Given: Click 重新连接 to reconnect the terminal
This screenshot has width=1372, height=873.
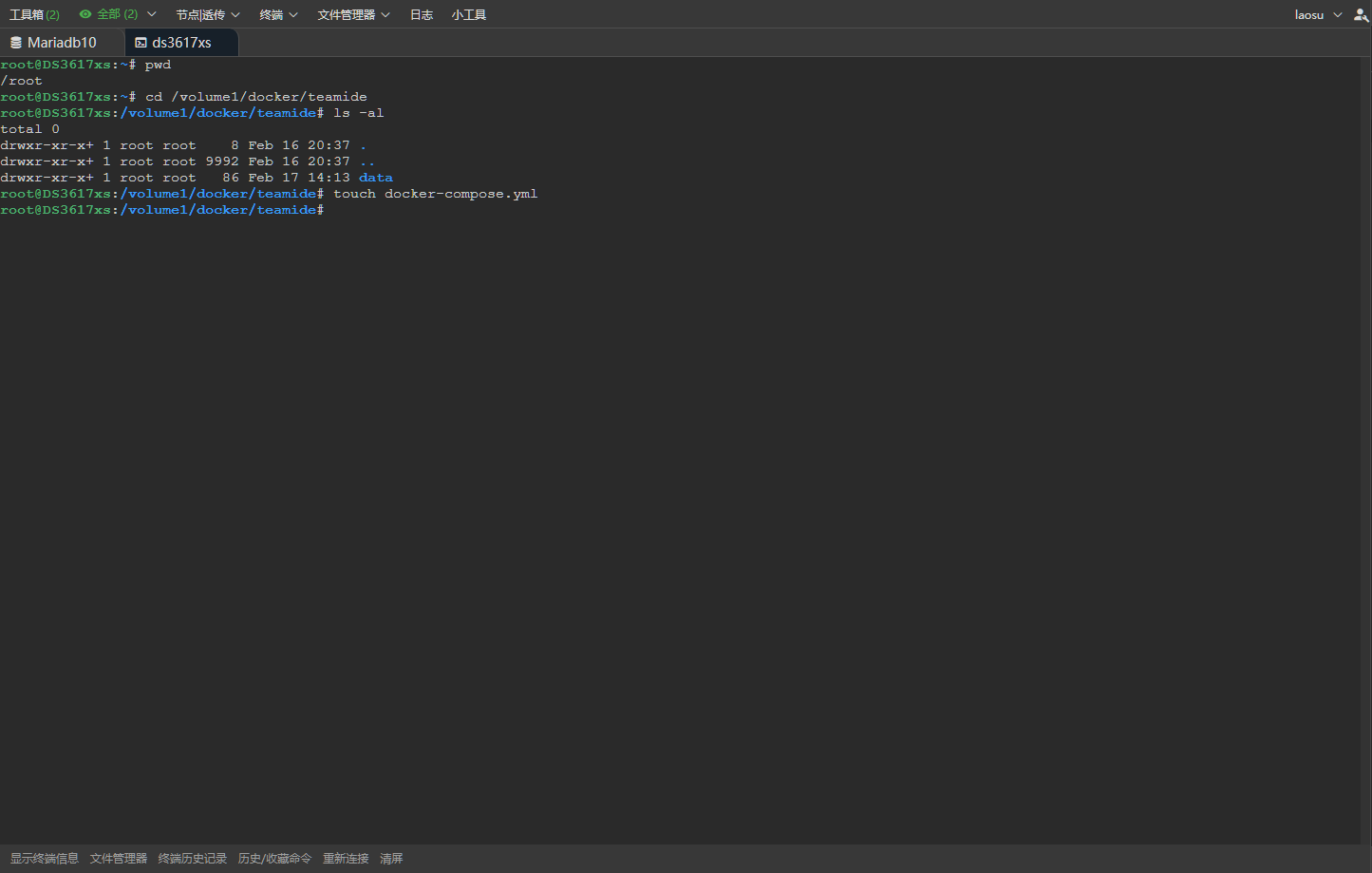Looking at the screenshot, I should coord(346,858).
